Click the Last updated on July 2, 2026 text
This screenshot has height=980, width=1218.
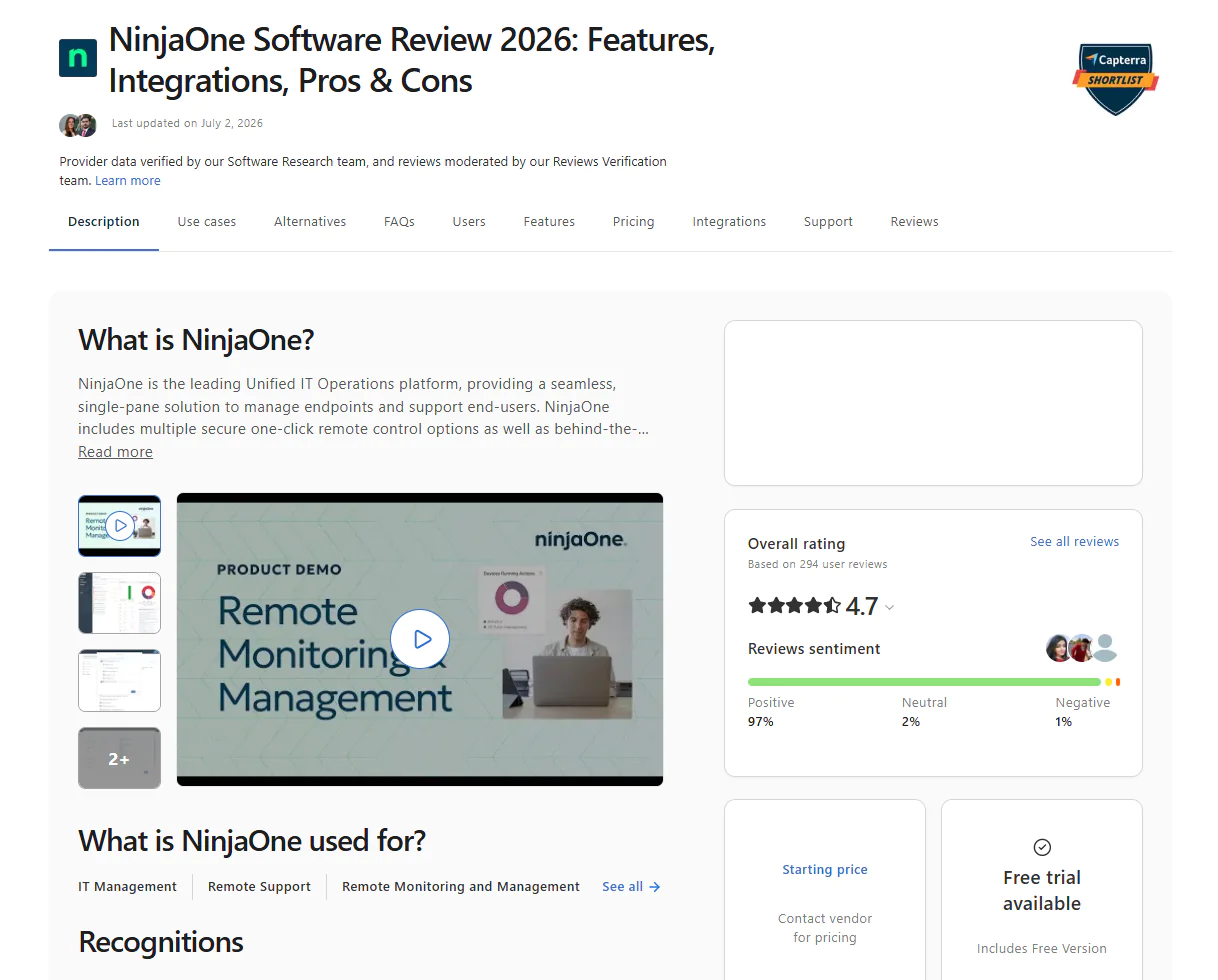(187, 124)
